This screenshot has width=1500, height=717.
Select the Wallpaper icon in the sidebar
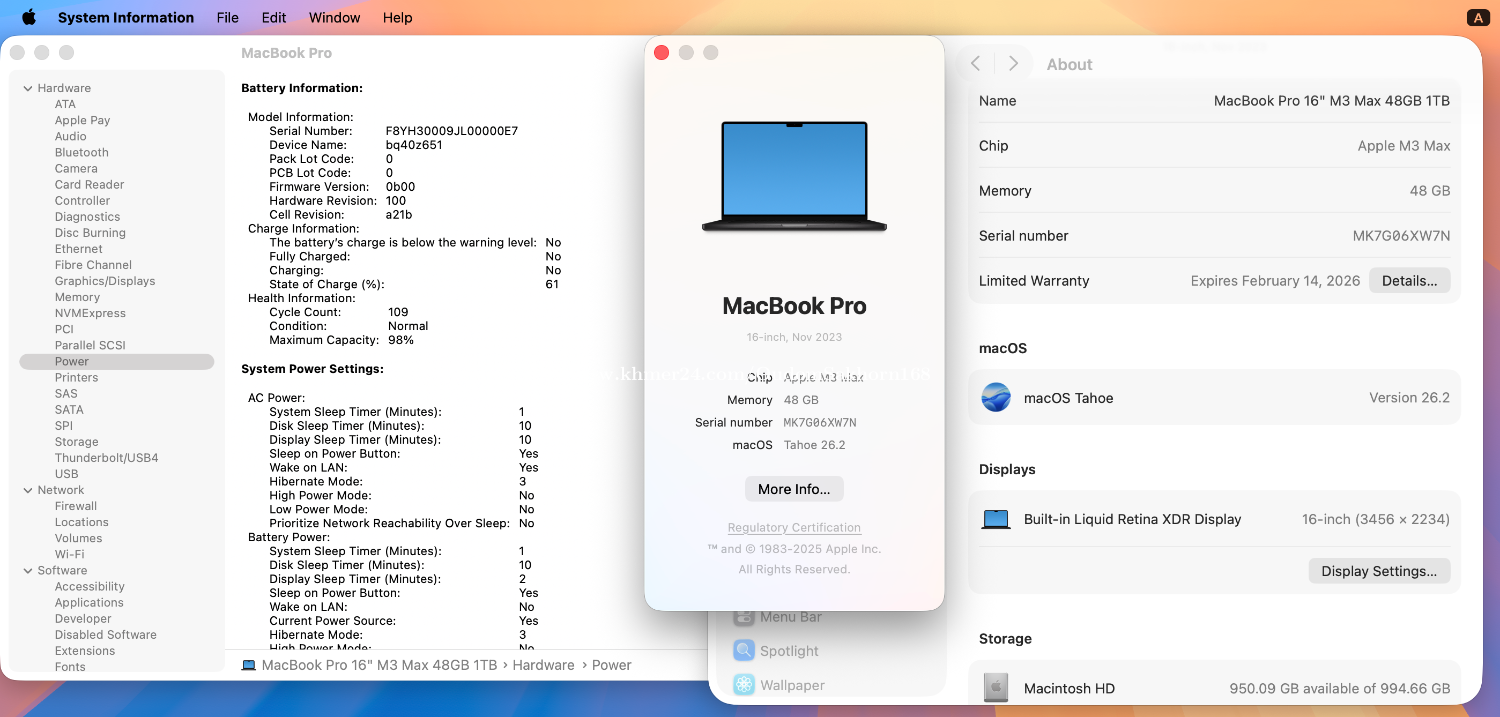coord(744,685)
